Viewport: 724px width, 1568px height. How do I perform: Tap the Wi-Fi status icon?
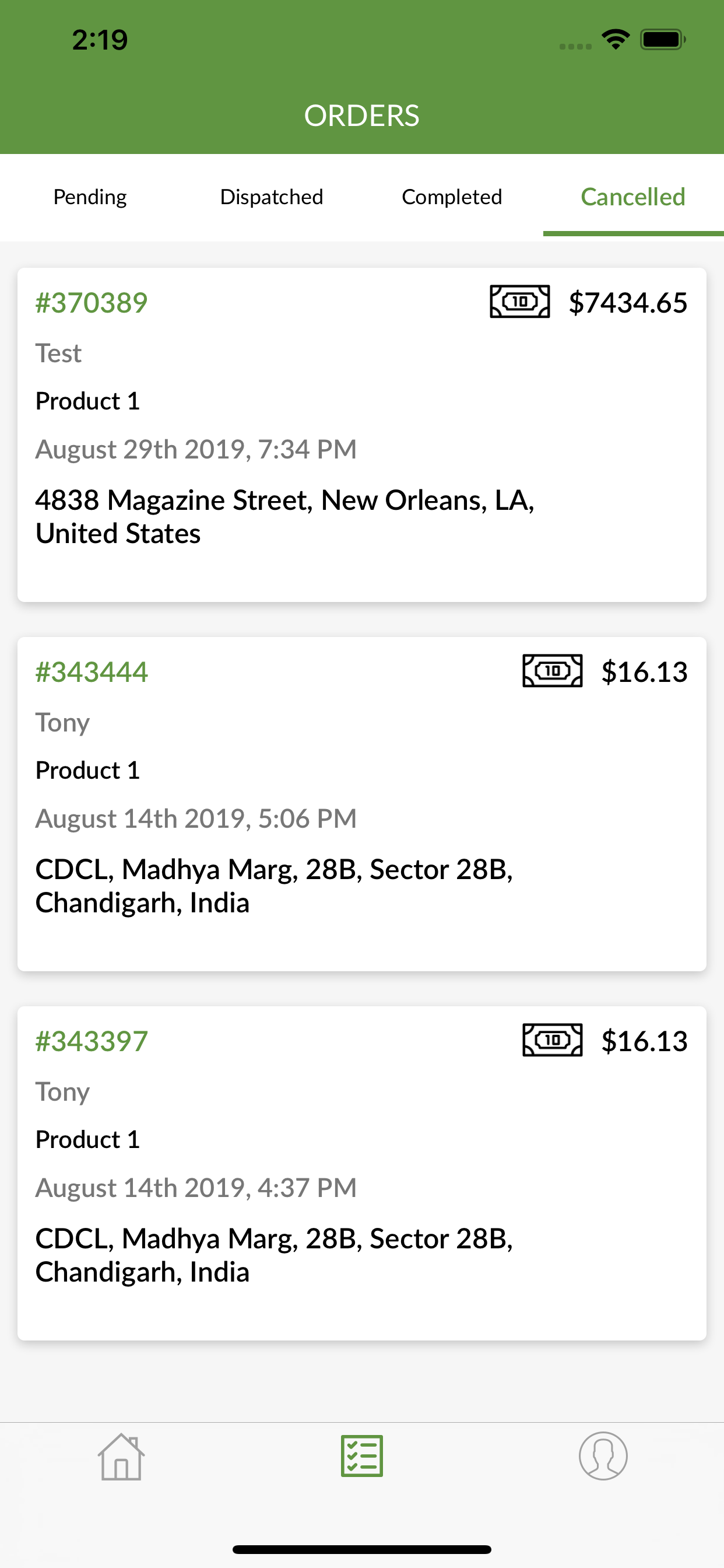(616, 40)
